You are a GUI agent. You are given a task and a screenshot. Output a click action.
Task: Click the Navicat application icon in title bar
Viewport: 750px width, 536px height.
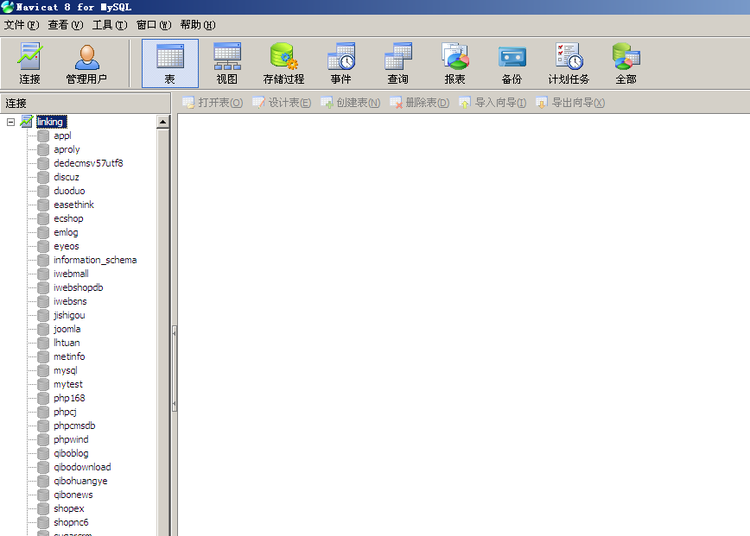pyautogui.click(x=8, y=7)
